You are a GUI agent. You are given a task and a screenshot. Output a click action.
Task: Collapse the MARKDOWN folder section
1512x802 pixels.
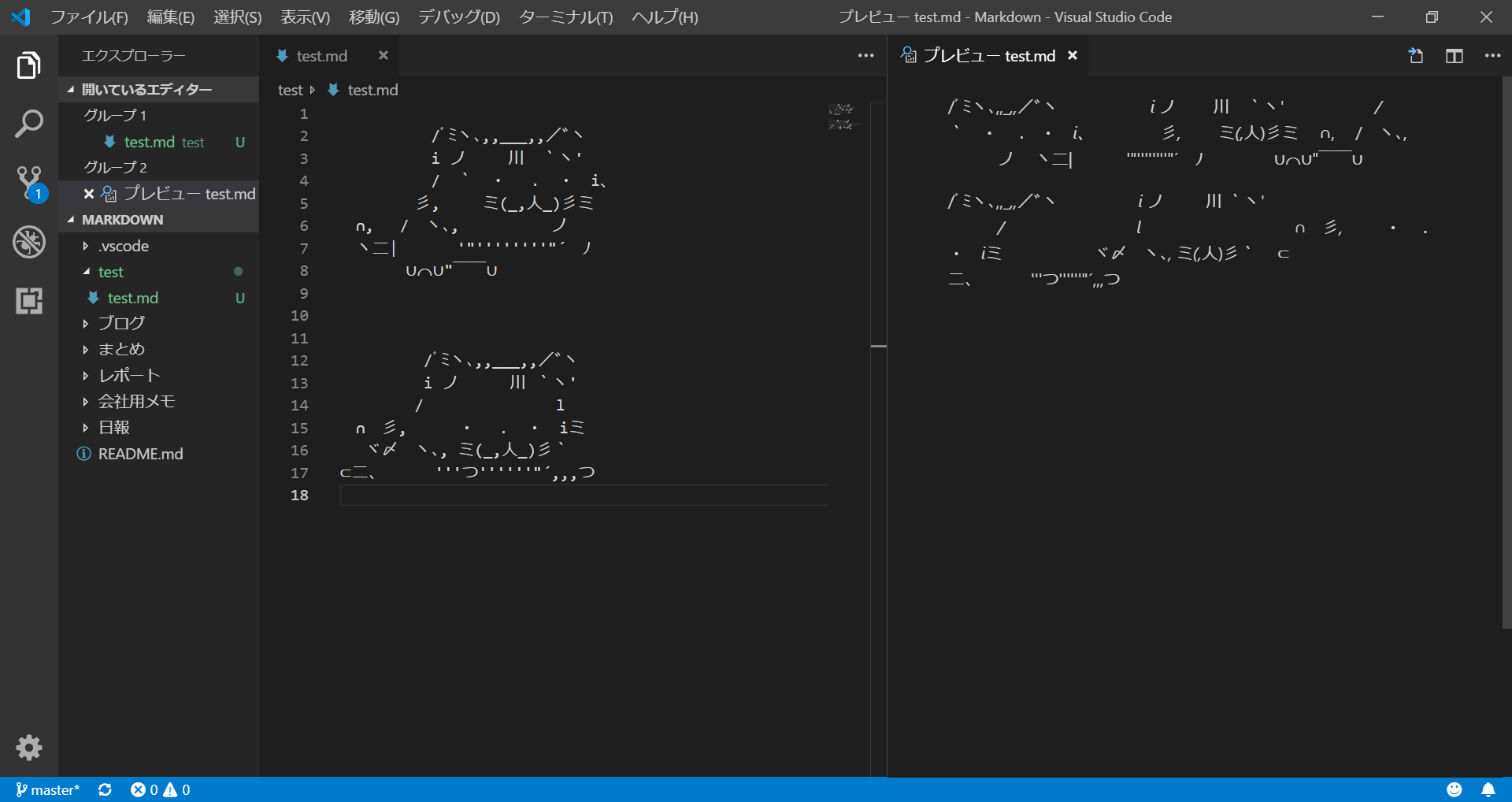[158, 220]
